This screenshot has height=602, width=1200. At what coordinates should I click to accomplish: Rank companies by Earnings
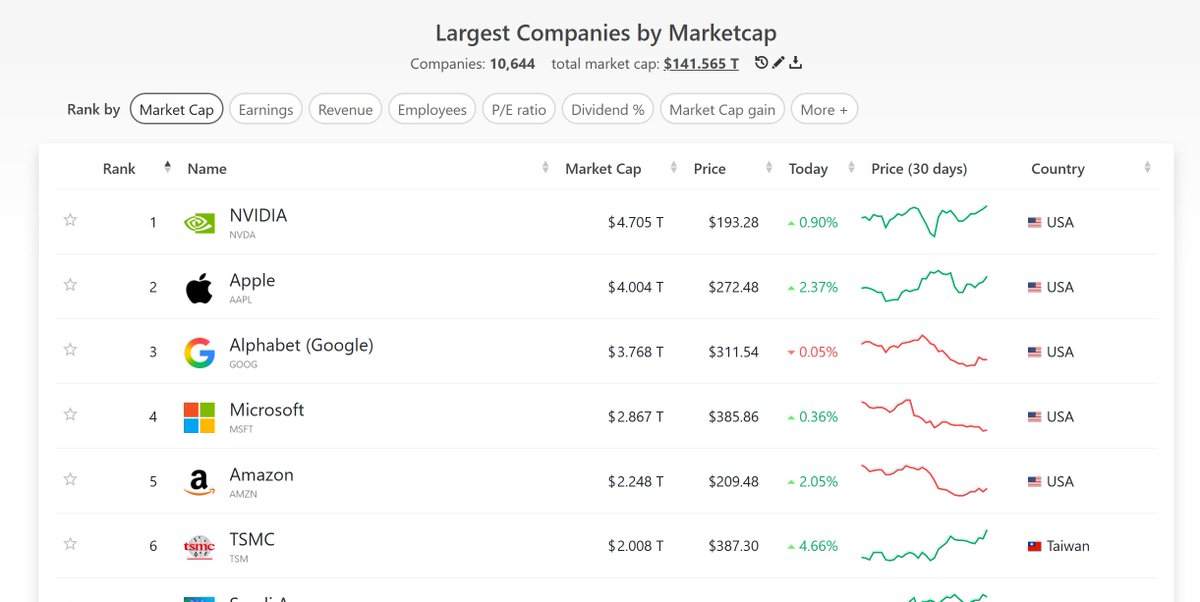click(x=266, y=109)
